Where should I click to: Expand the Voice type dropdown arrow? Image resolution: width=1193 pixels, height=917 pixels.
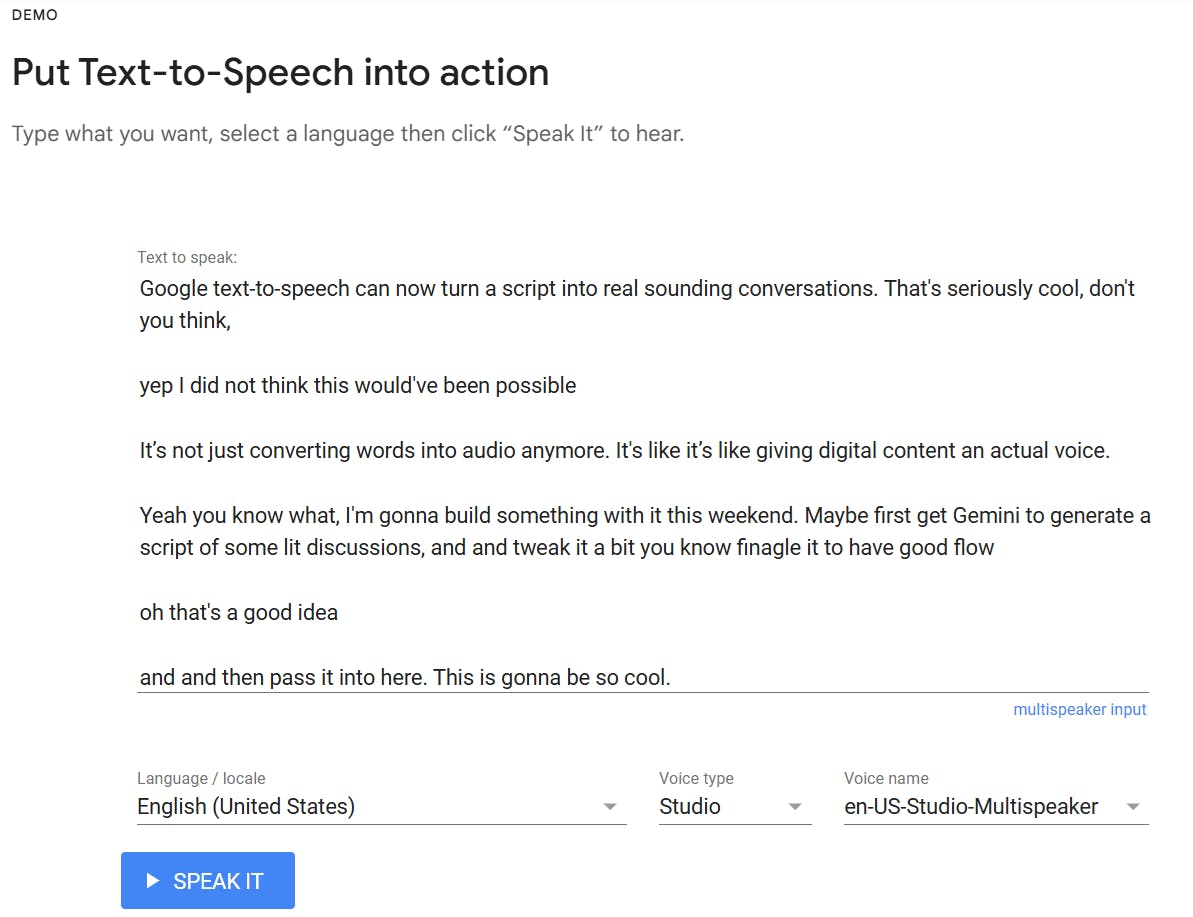(x=795, y=807)
